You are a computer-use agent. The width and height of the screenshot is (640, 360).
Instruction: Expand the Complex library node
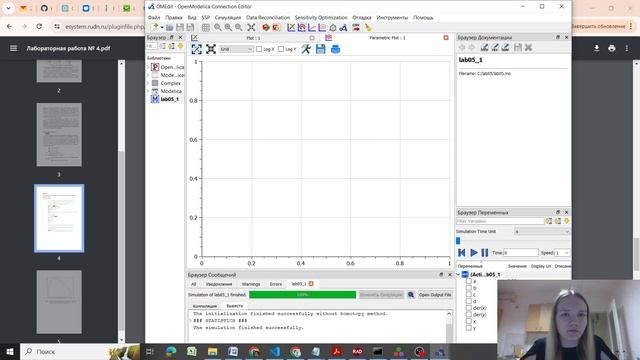point(148,83)
